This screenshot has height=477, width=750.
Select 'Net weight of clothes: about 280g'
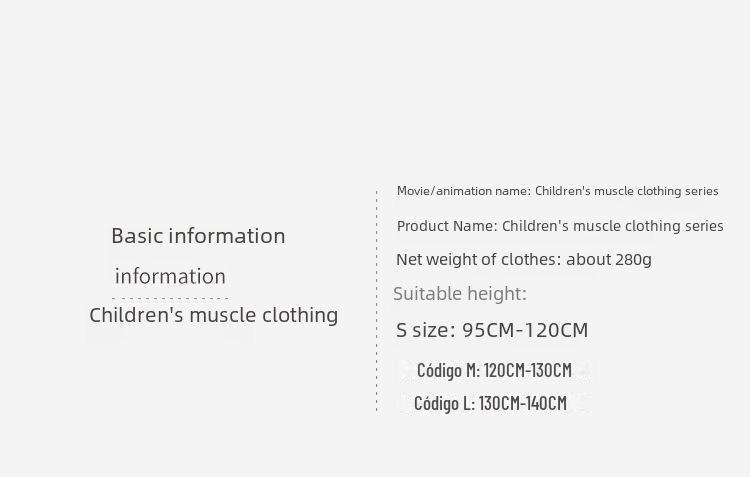524,259
